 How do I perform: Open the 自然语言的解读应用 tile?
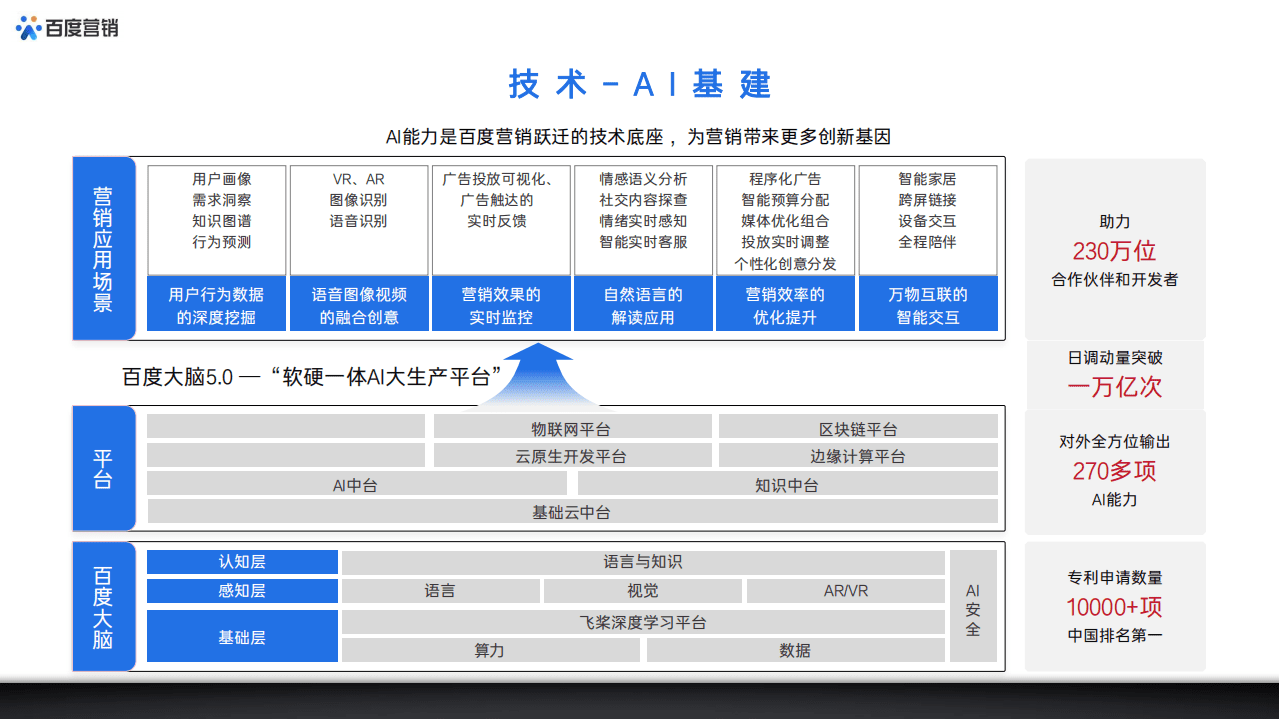pyautogui.click(x=643, y=301)
